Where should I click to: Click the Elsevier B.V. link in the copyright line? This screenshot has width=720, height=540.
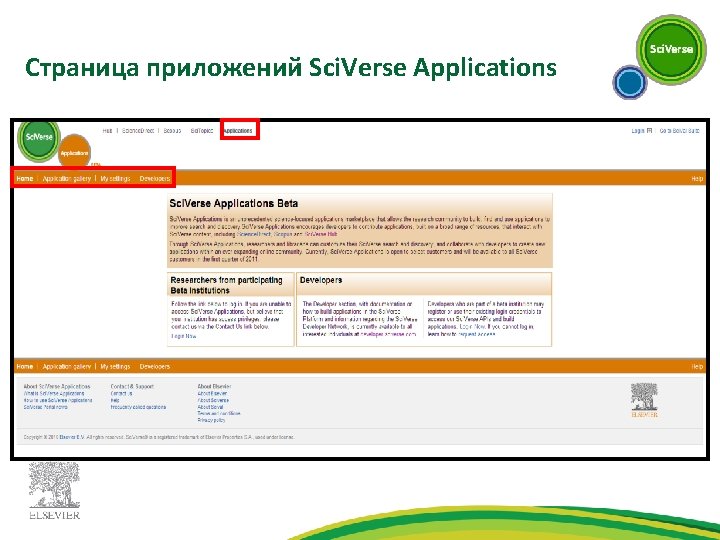click(72, 437)
